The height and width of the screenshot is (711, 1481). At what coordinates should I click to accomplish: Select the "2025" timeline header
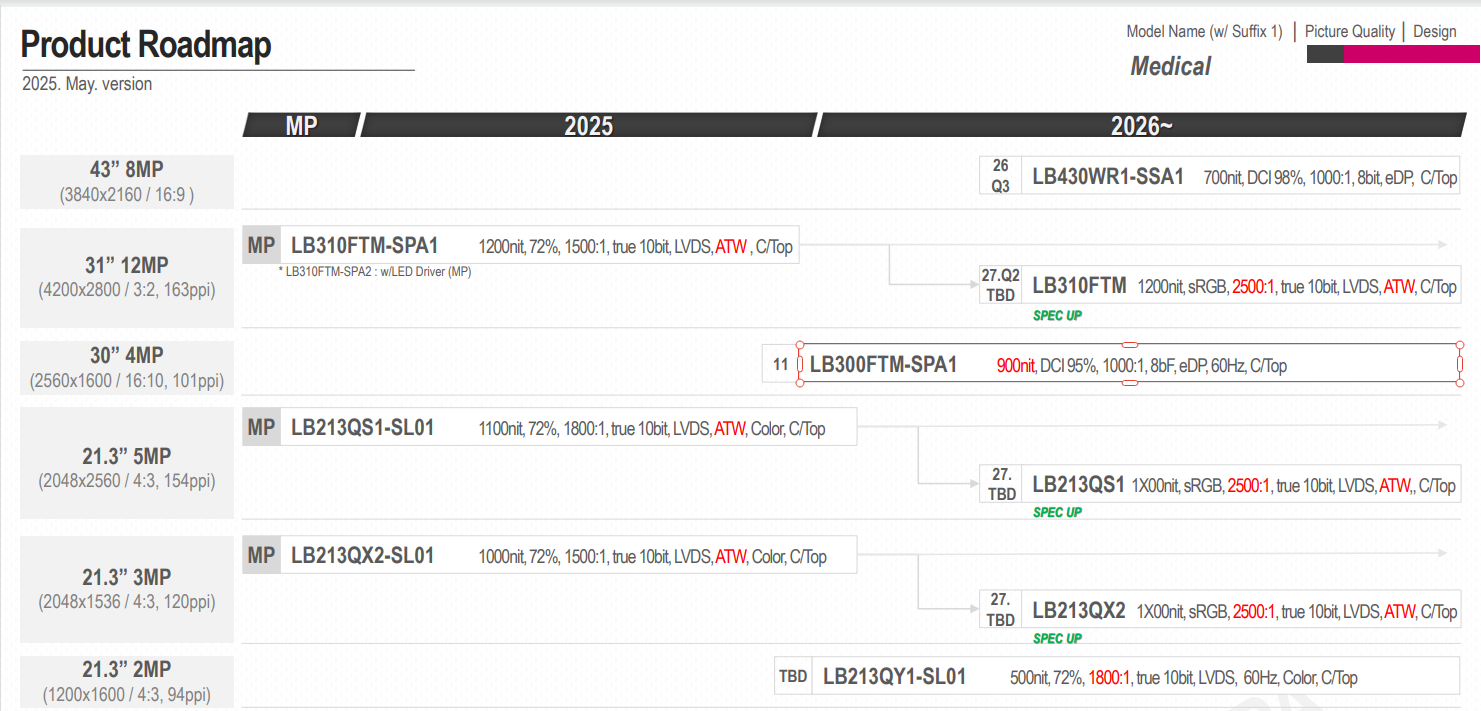pyautogui.click(x=588, y=125)
